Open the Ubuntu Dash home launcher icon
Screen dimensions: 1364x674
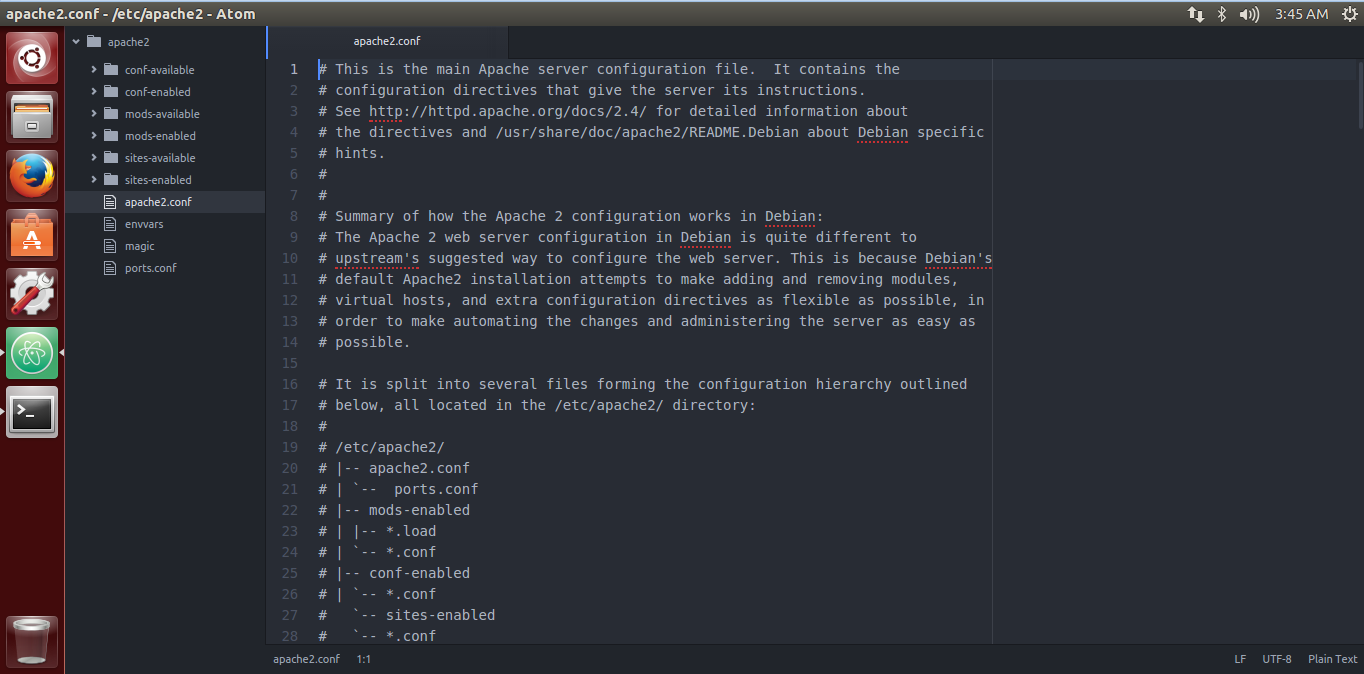(x=32, y=58)
